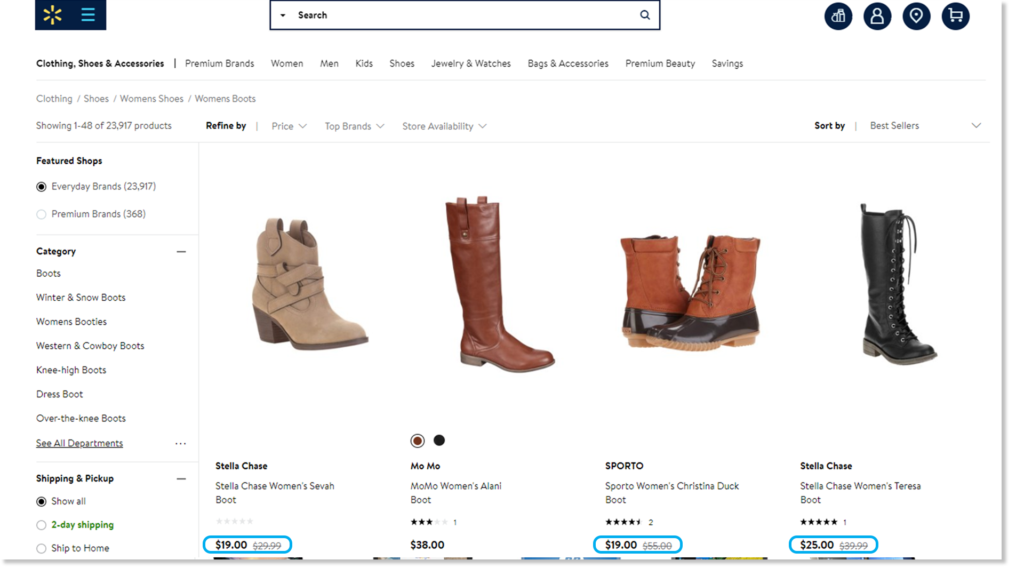Open the reorder items icon
Image resolution: width=1024 pixels, height=576 pixels.
coord(838,16)
